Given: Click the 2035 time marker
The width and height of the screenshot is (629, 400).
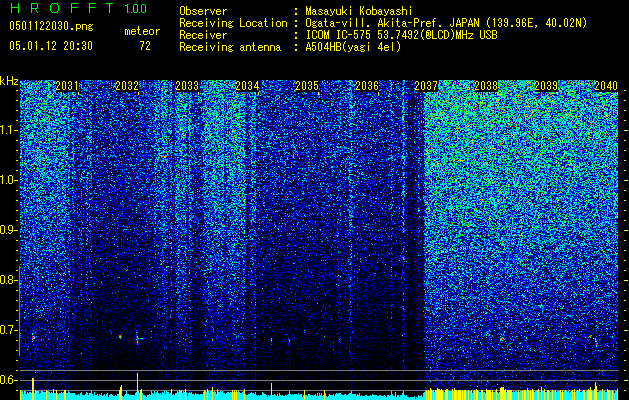Looking at the screenshot, I should [307, 86].
